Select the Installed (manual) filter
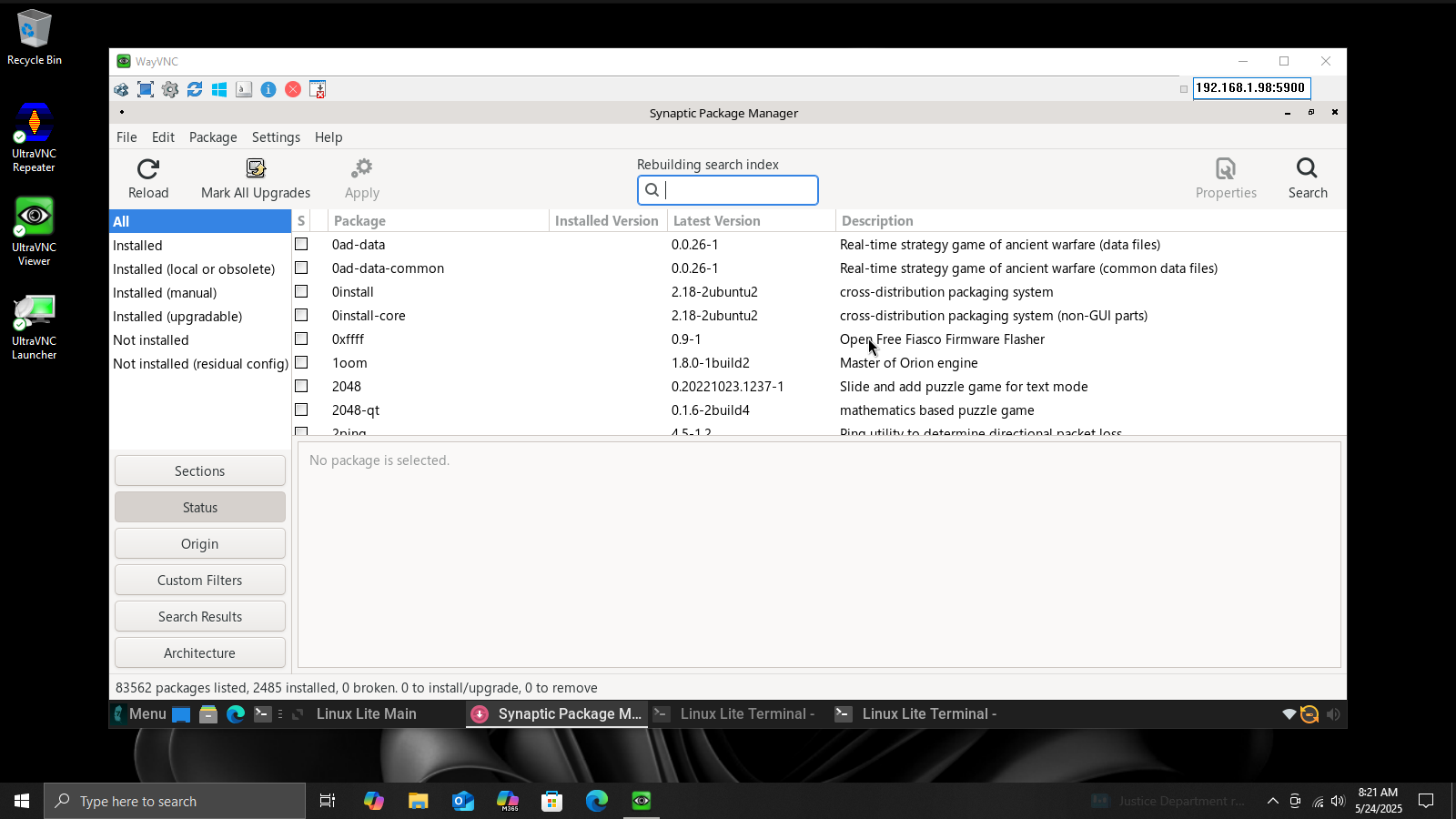The width and height of the screenshot is (1456, 819). [200, 293]
